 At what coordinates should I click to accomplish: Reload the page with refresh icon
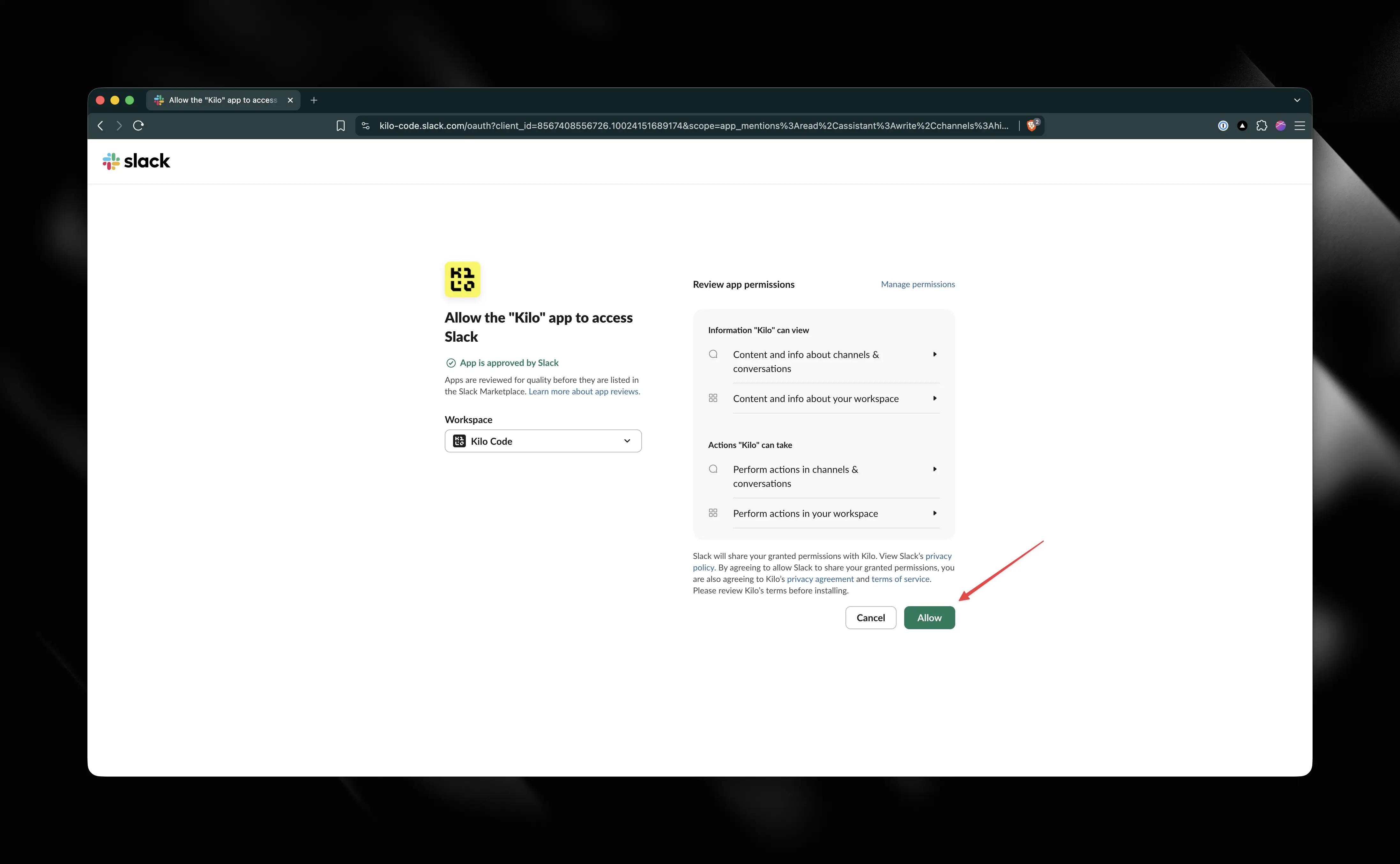point(138,126)
